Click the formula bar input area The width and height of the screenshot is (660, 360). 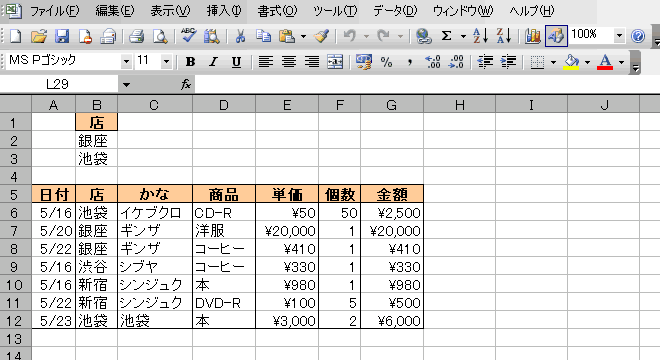(x=427, y=85)
